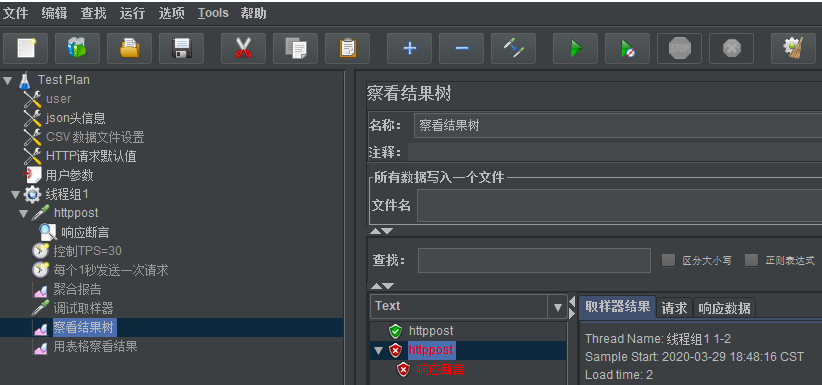Select the 聚合报告 listener
Screen dimensions: 822x385
[x=77, y=290]
